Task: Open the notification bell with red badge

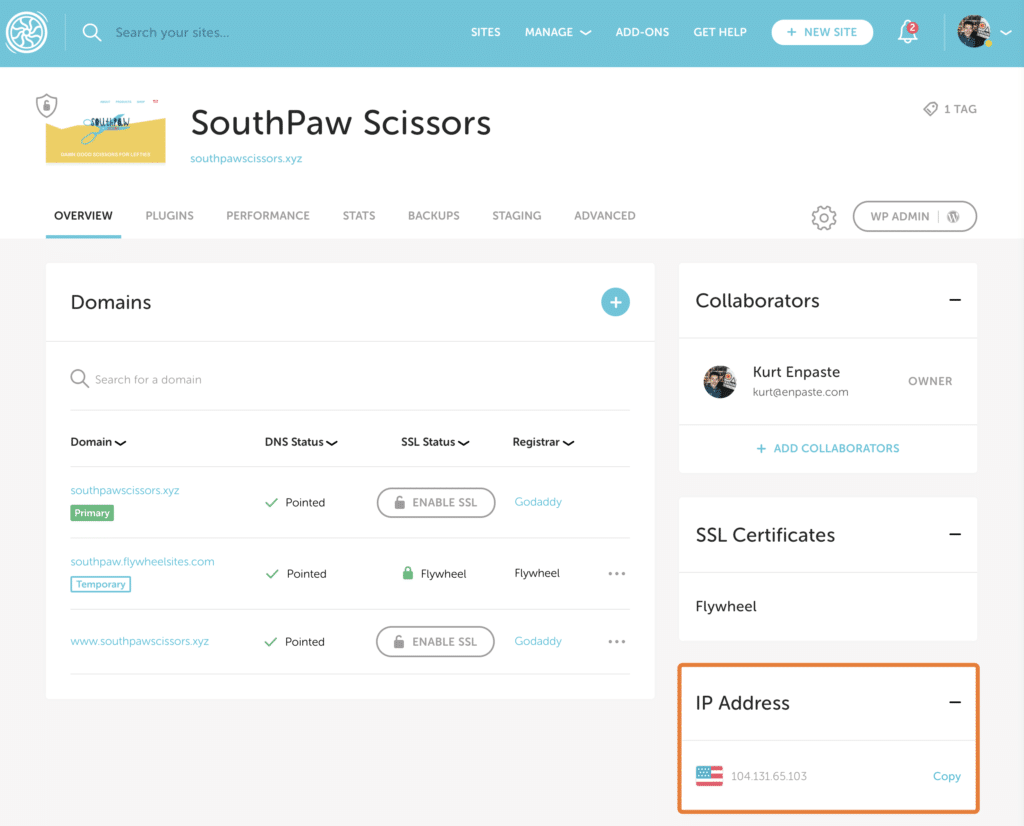Action: pyautogui.click(x=907, y=32)
